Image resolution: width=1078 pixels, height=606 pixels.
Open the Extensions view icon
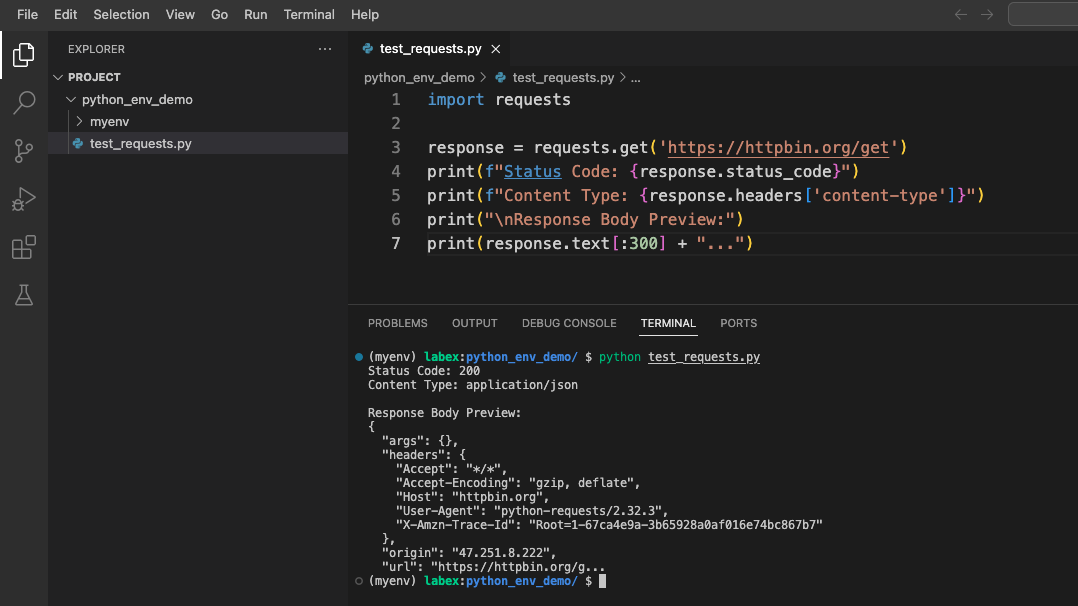(x=23, y=247)
